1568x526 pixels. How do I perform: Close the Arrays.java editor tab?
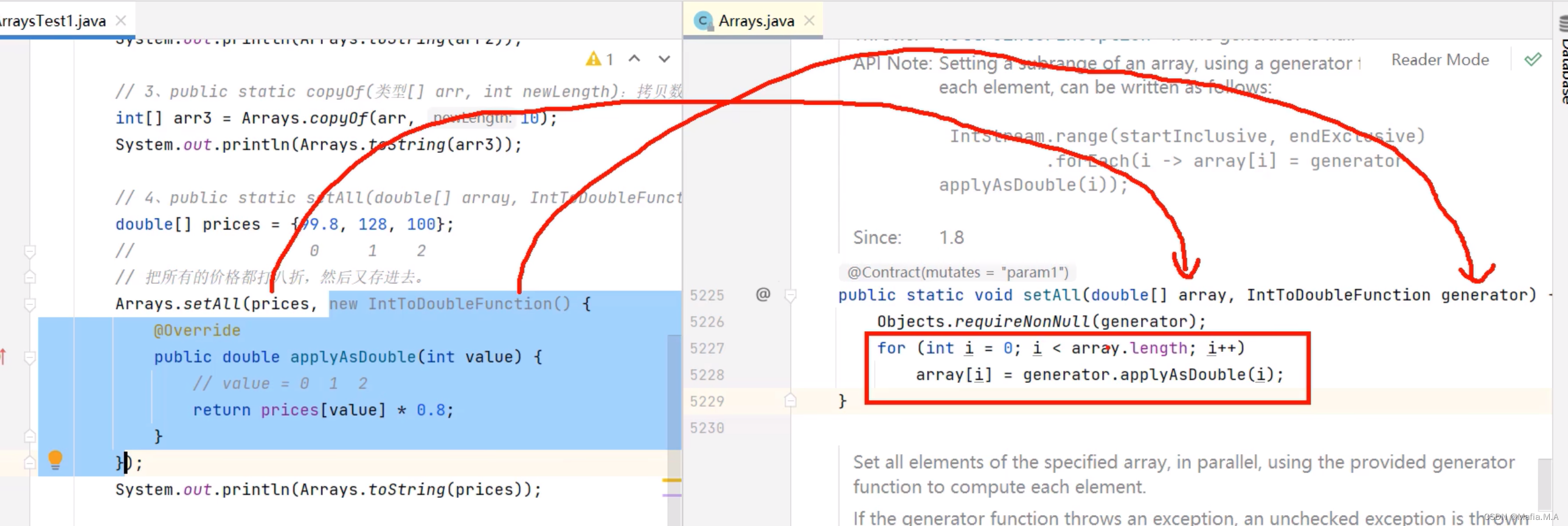click(809, 21)
